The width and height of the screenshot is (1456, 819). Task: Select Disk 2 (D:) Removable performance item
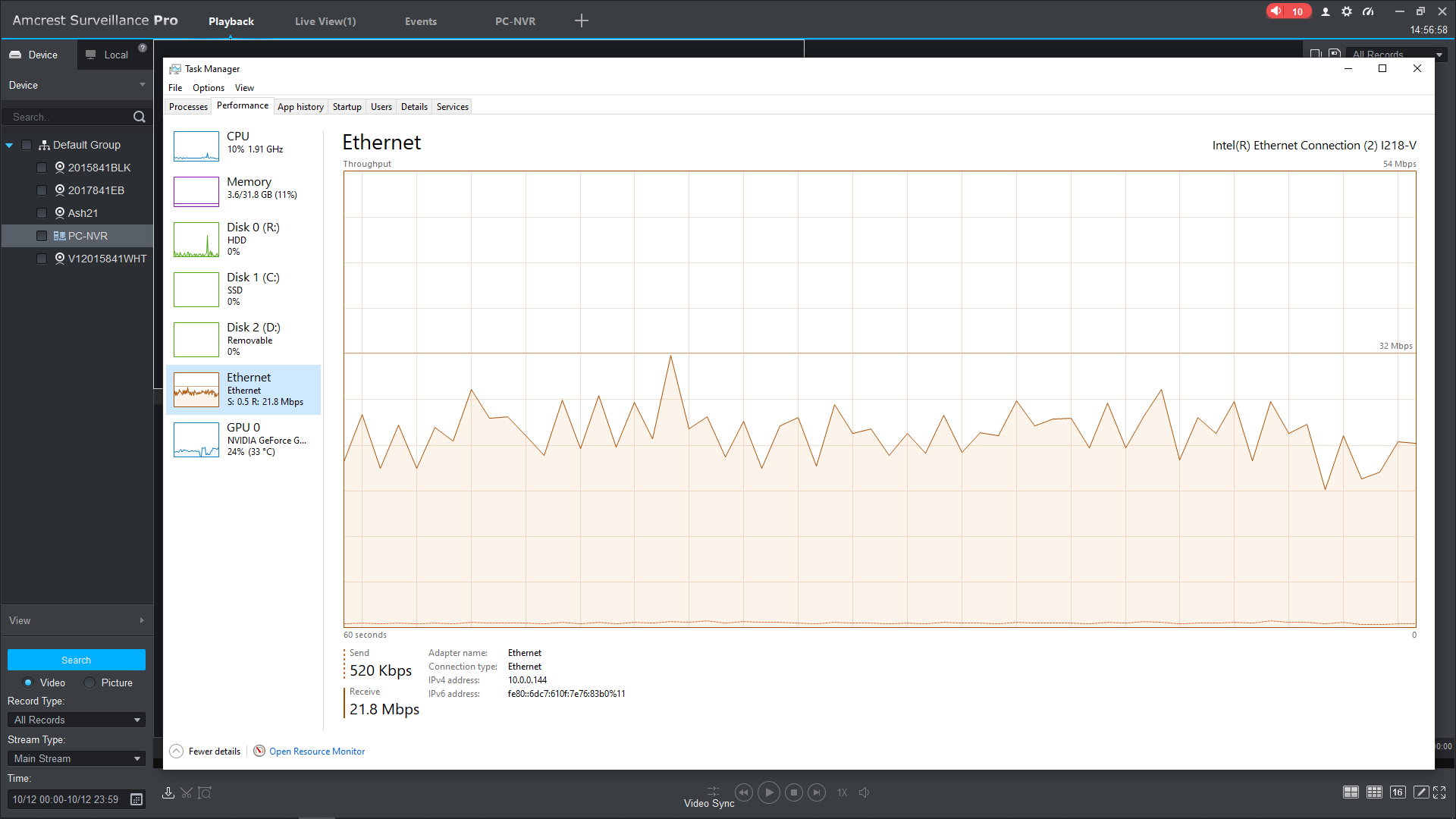tap(243, 339)
